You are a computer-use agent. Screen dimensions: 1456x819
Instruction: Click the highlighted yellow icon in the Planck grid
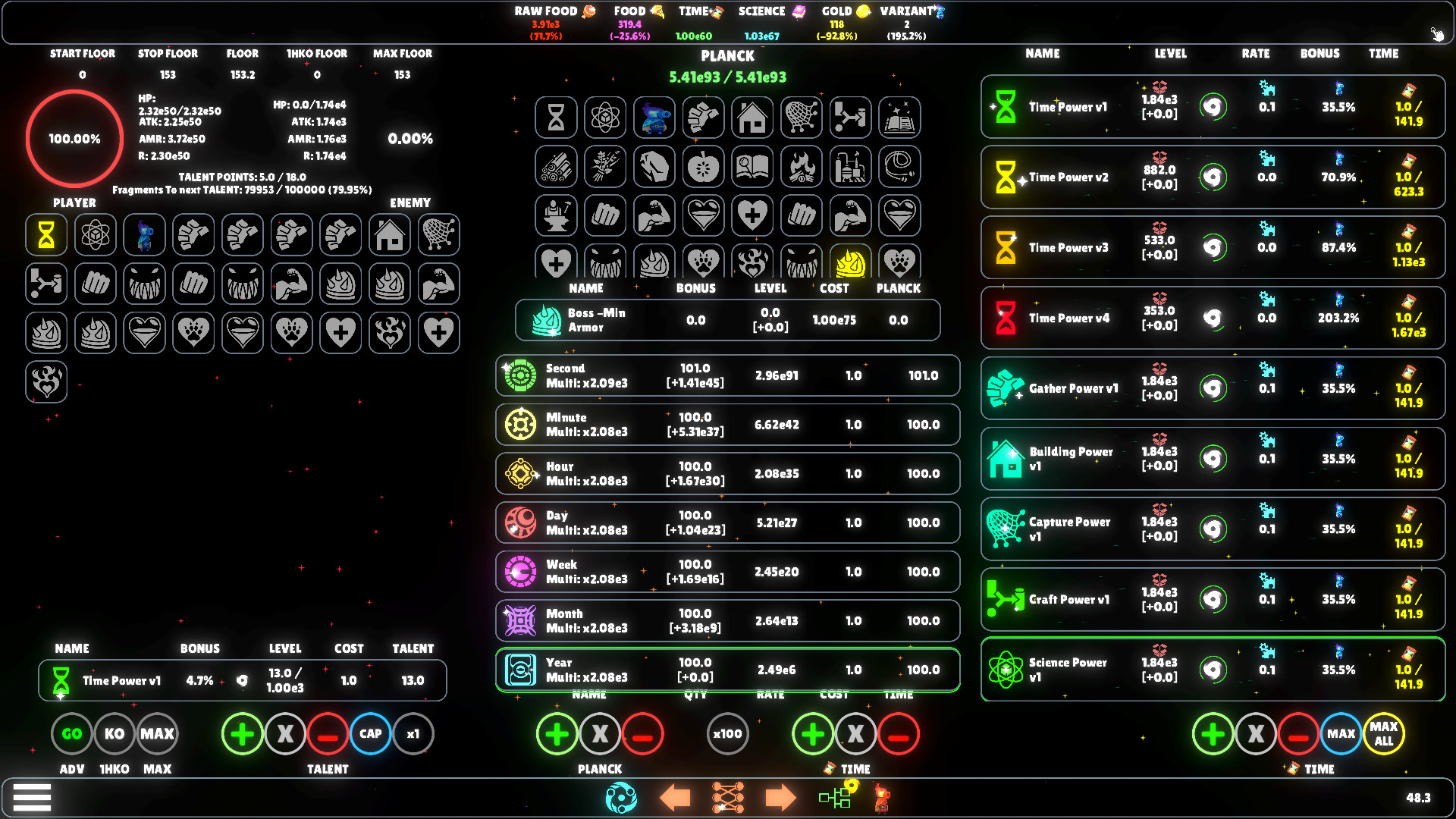pos(851,263)
